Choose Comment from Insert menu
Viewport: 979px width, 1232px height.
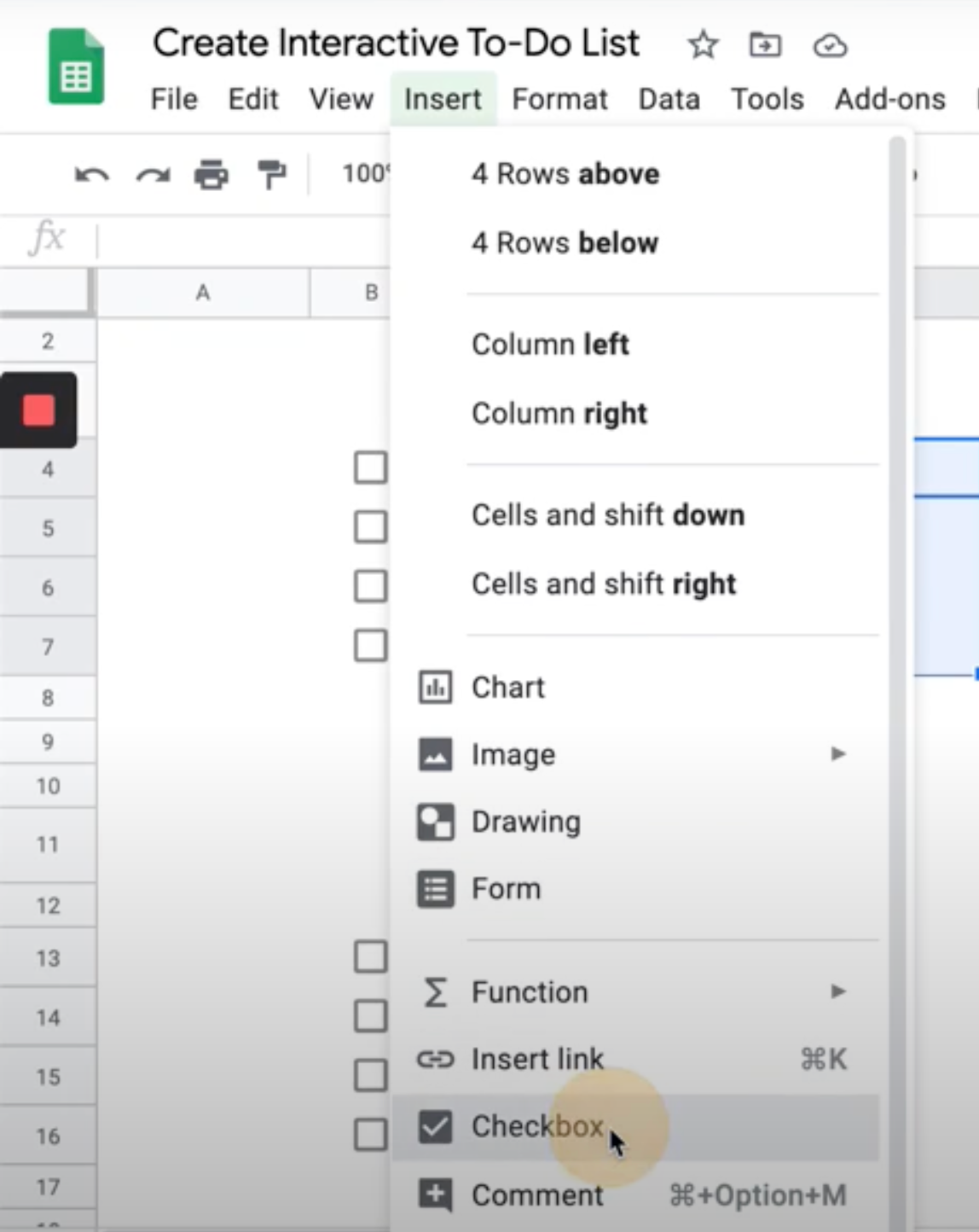[635, 1194]
